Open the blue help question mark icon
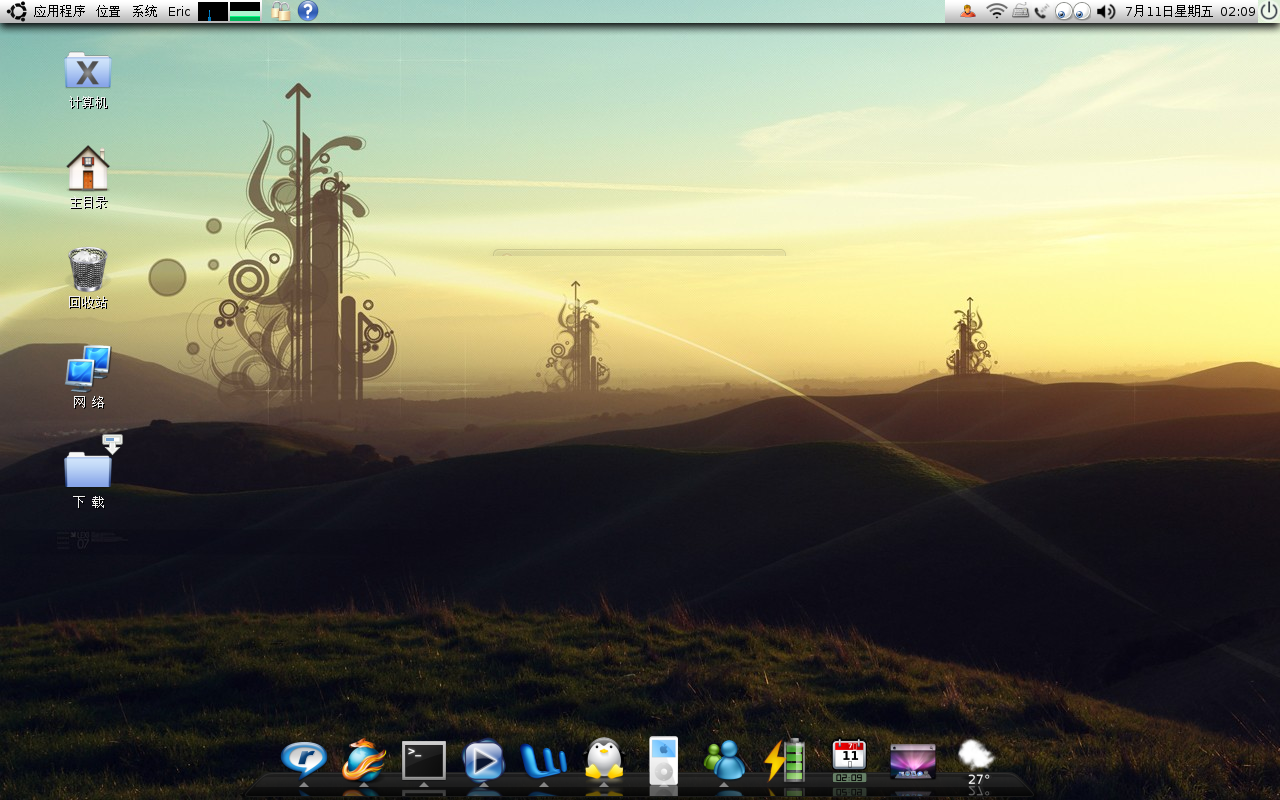The height and width of the screenshot is (800, 1280). (x=308, y=11)
